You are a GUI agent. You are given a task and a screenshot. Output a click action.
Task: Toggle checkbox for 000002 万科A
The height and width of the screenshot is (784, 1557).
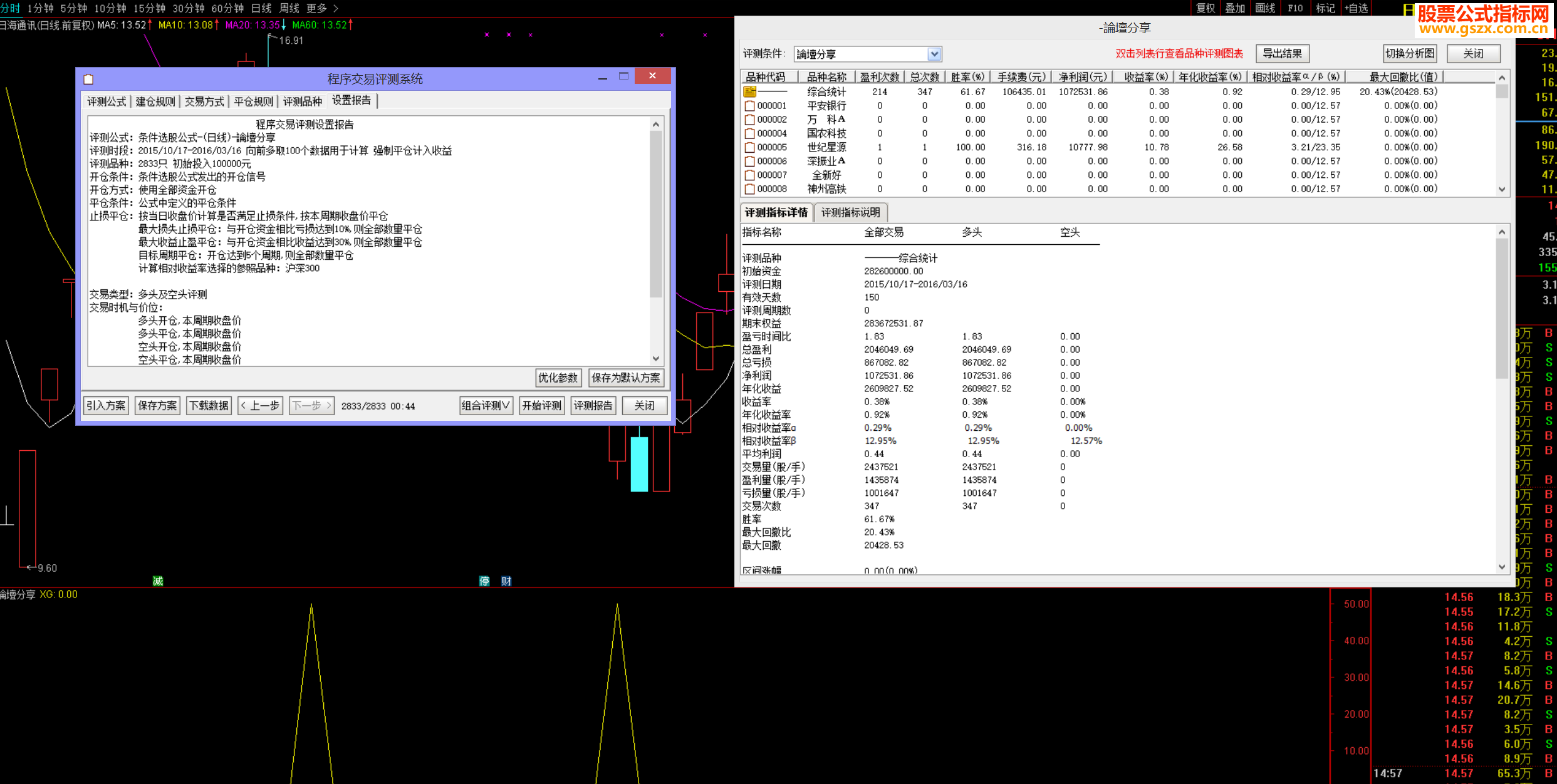749,120
